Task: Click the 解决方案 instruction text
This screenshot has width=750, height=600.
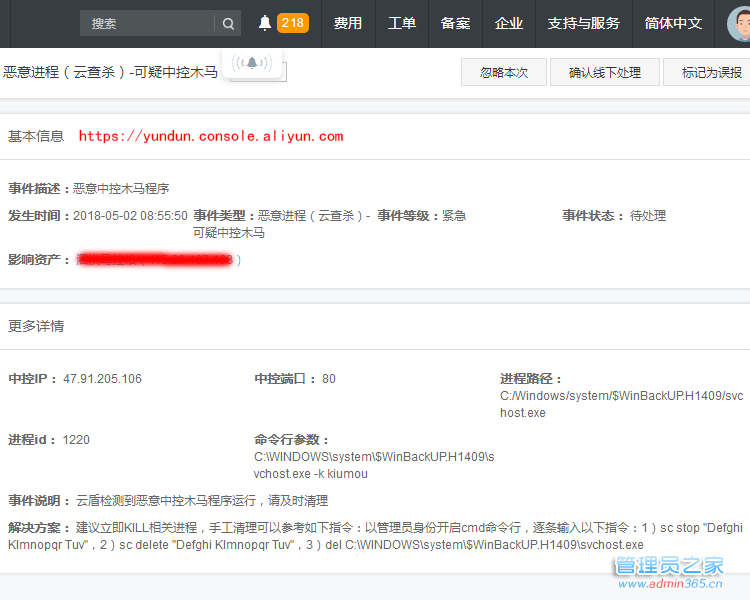Action: 375,536
